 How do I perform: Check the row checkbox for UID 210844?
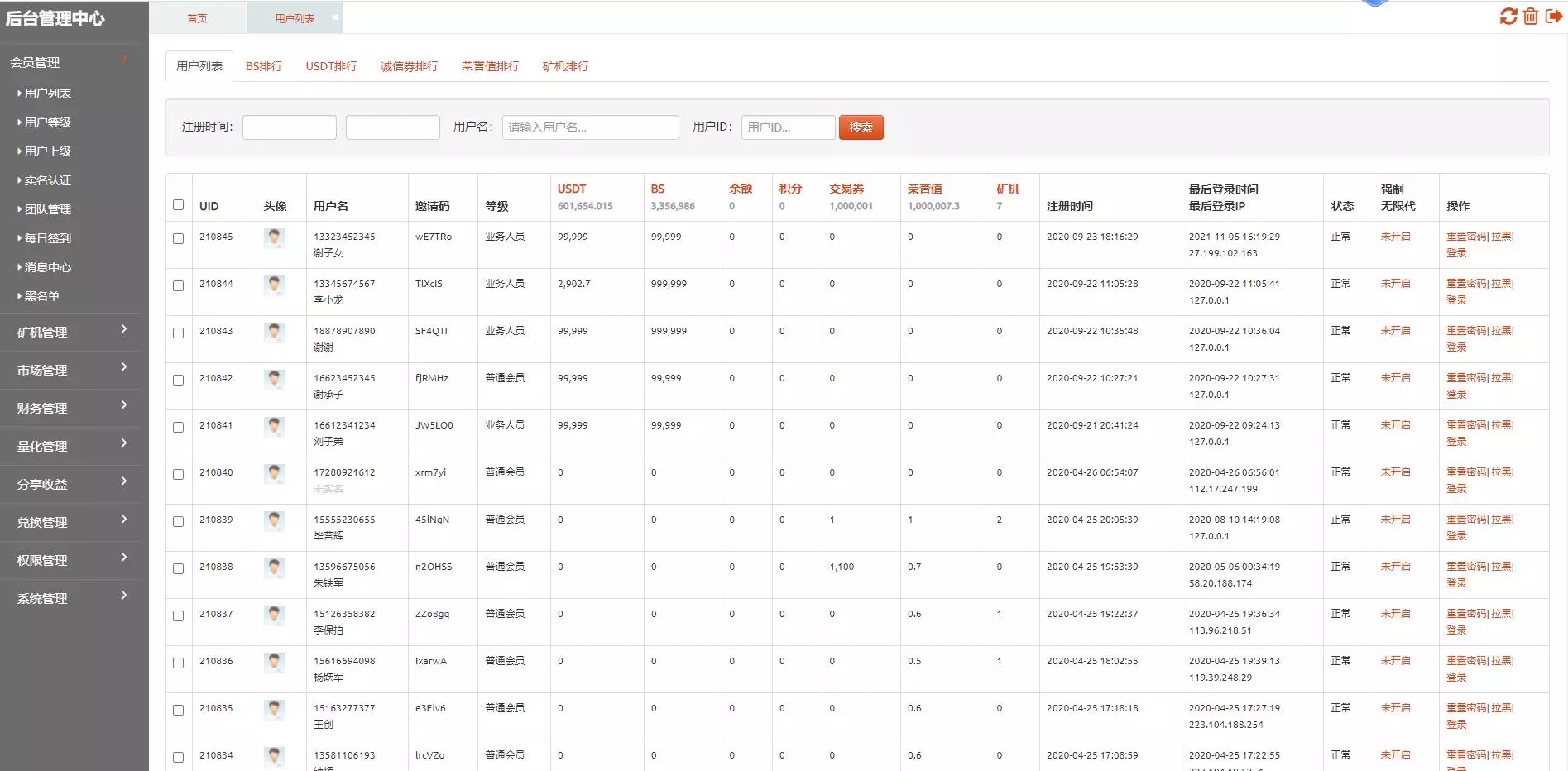click(178, 285)
